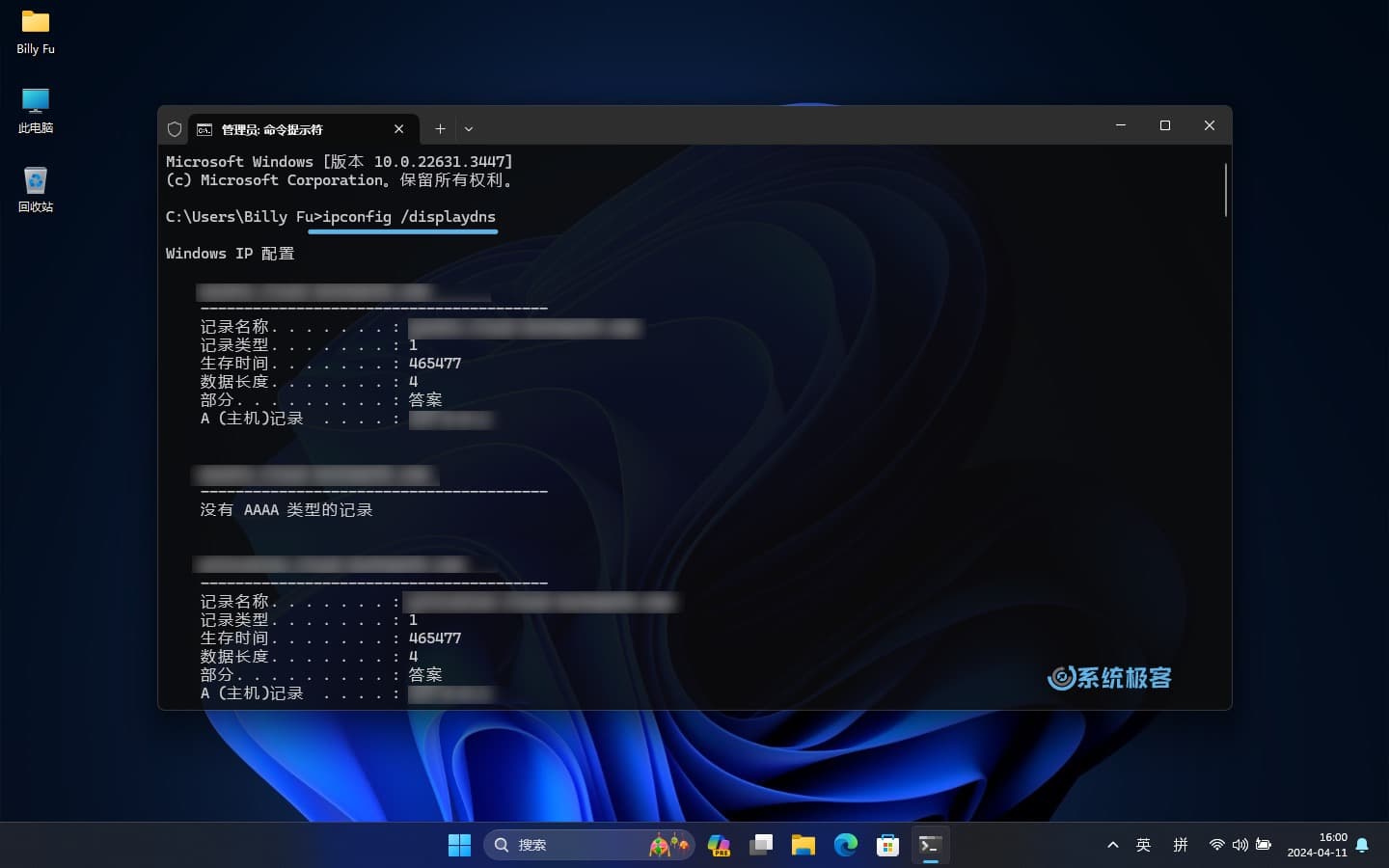Select the 管理员: 命令提示符 tab
Screen dimensions: 1389x868
click(303, 129)
